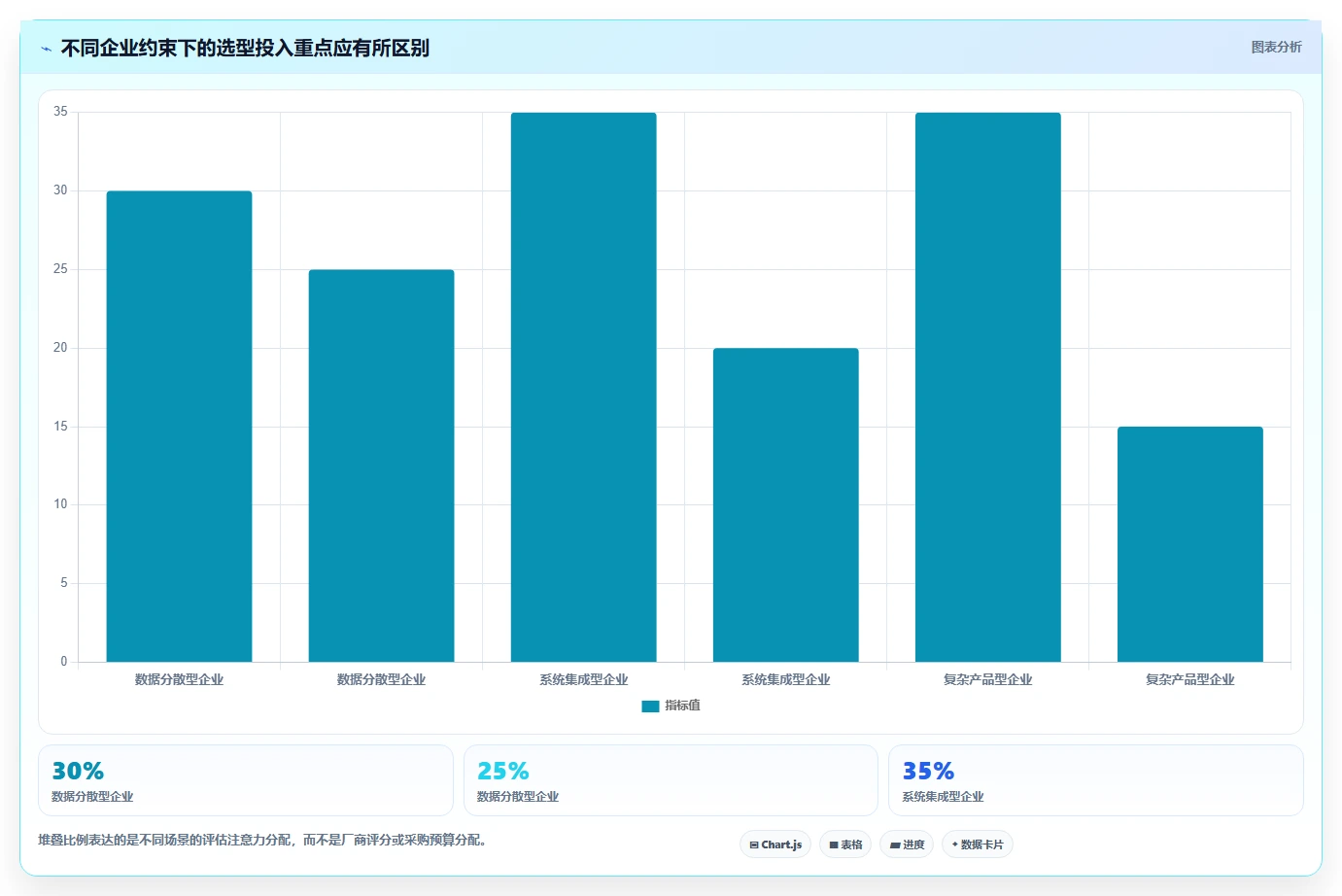Click the small icon beside the chart title
This screenshot has width=1342, height=896.
pos(46,49)
